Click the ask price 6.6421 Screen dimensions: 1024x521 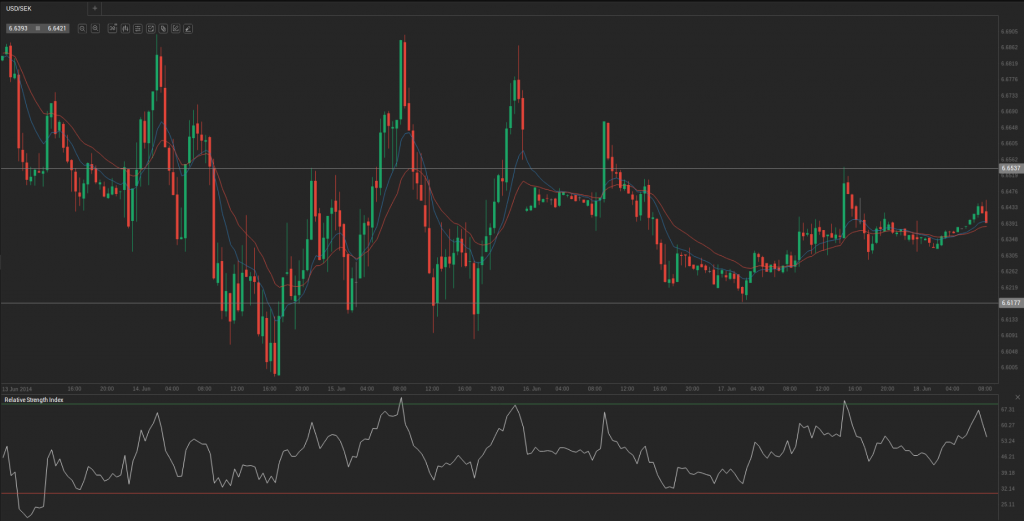pos(56,28)
